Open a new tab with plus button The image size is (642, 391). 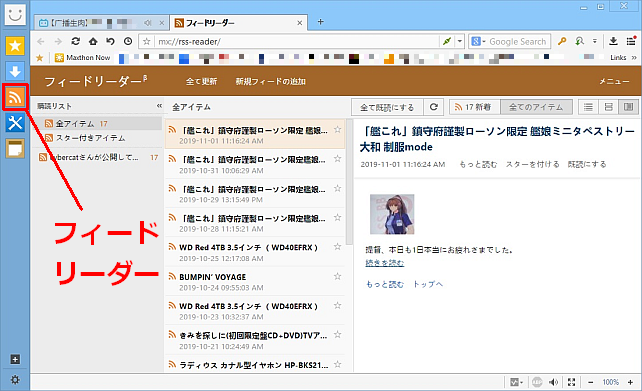coord(321,22)
